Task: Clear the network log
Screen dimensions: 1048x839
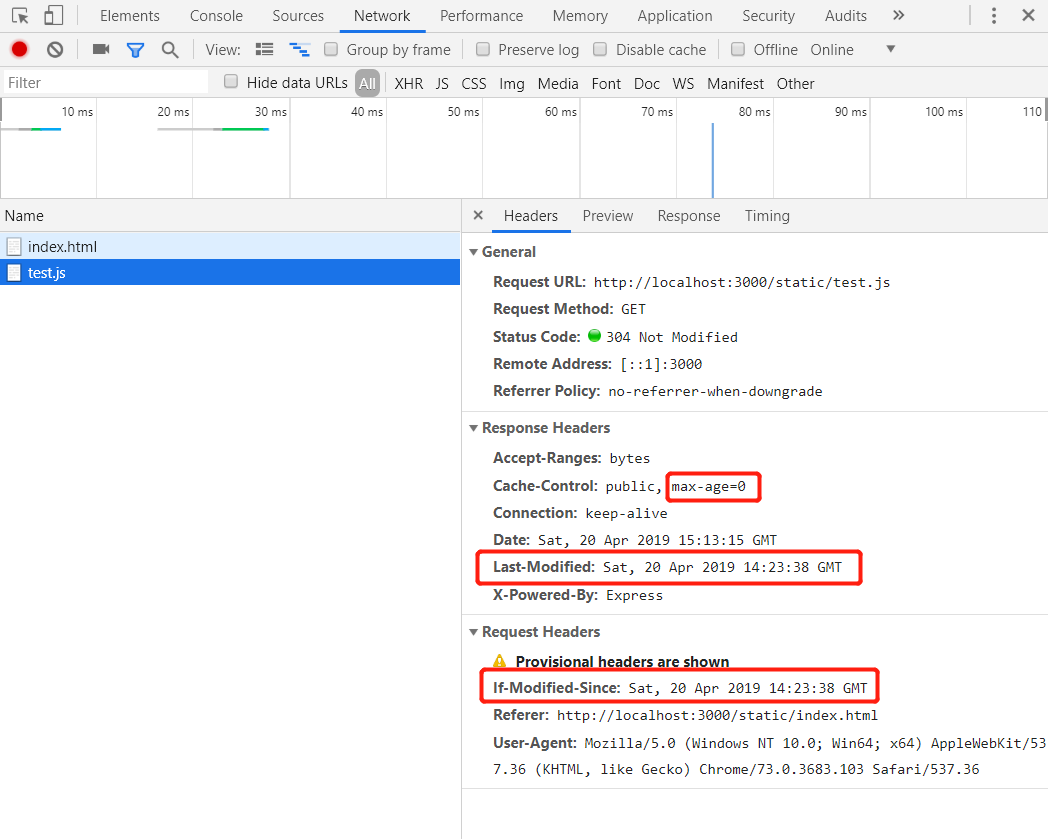Action: 55,49
